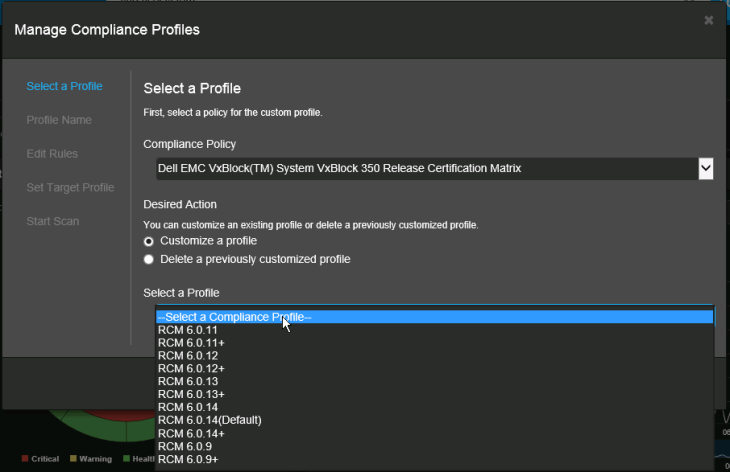
Task: Go to the Select a Profile step
Action: click(64, 86)
